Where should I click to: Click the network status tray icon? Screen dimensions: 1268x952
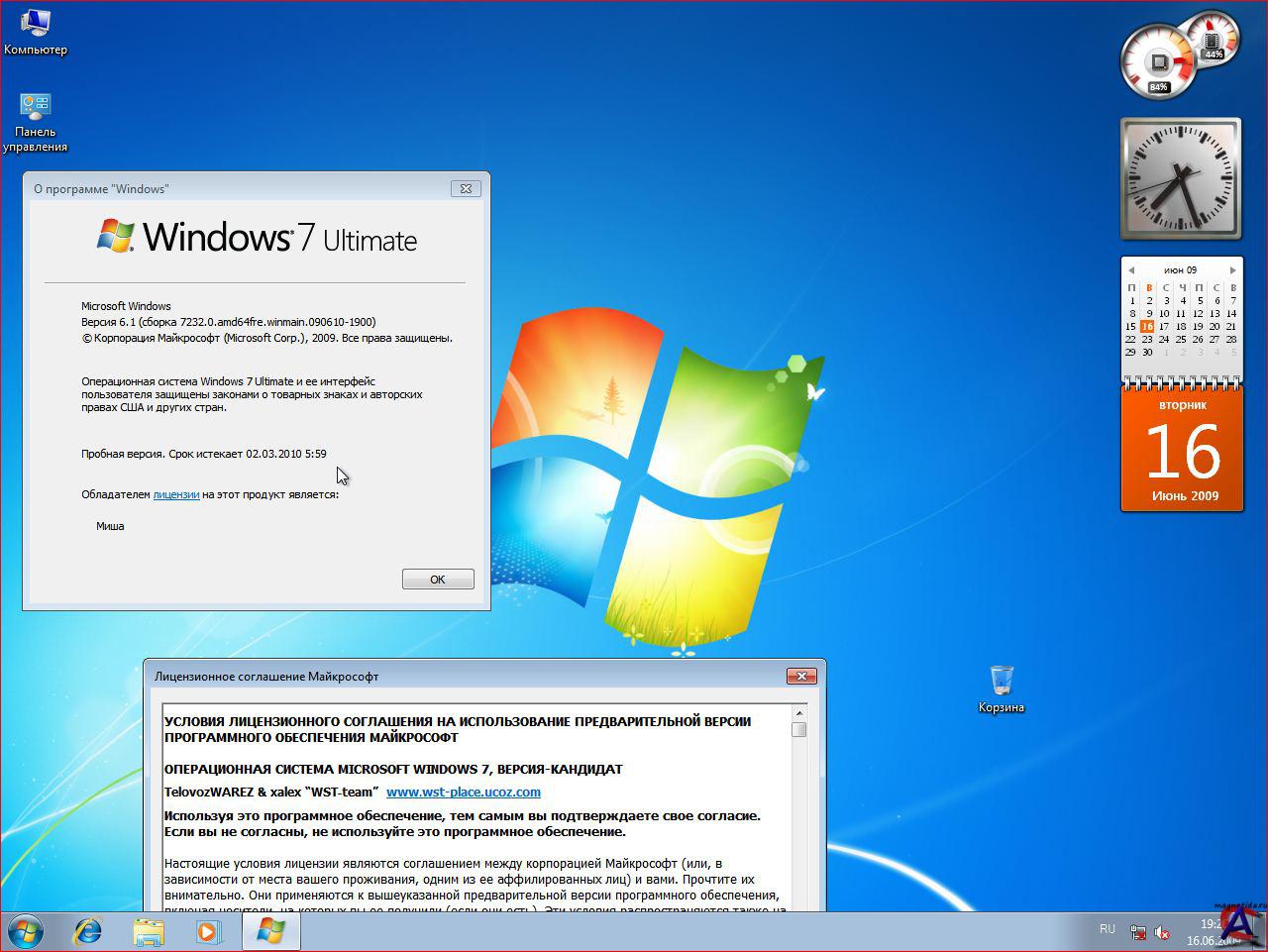coord(1138,933)
